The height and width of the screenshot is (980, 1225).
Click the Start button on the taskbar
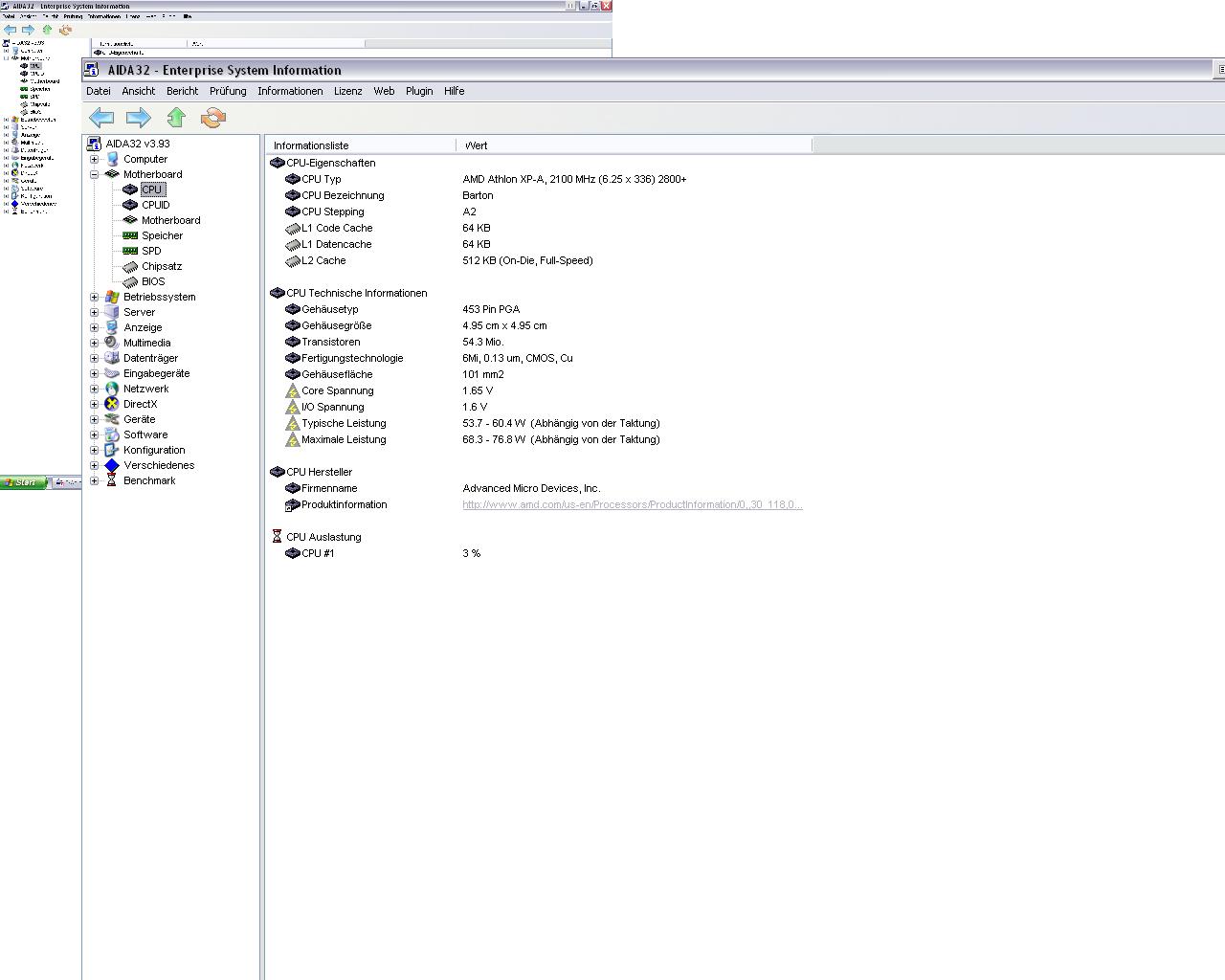coord(23,482)
